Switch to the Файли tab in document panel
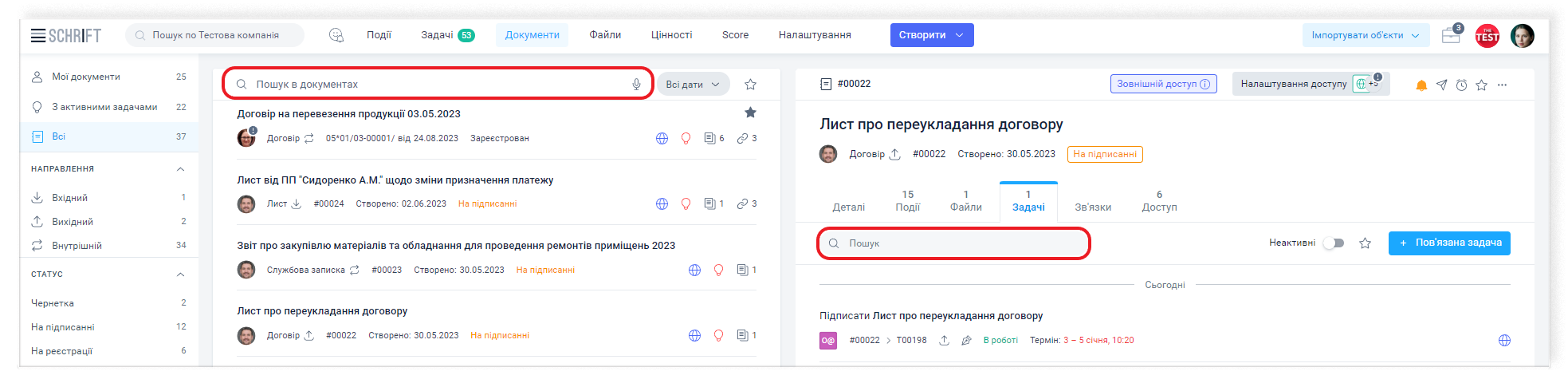 965,201
